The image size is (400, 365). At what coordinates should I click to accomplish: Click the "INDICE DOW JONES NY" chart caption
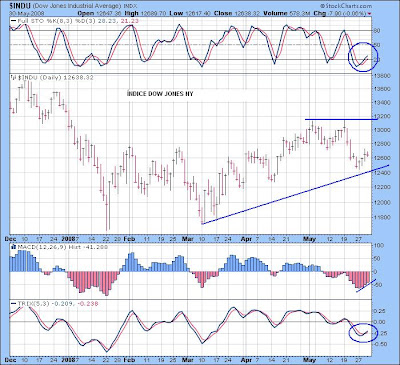pyautogui.click(x=160, y=94)
